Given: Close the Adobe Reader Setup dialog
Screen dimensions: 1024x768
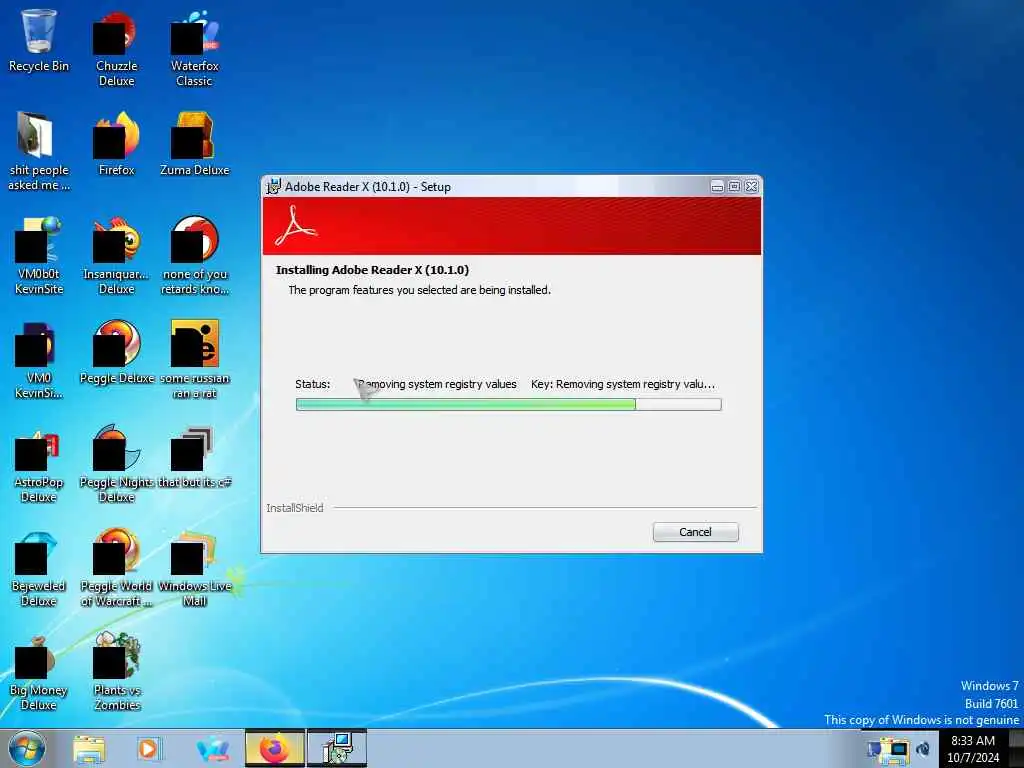Looking at the screenshot, I should (x=752, y=187).
